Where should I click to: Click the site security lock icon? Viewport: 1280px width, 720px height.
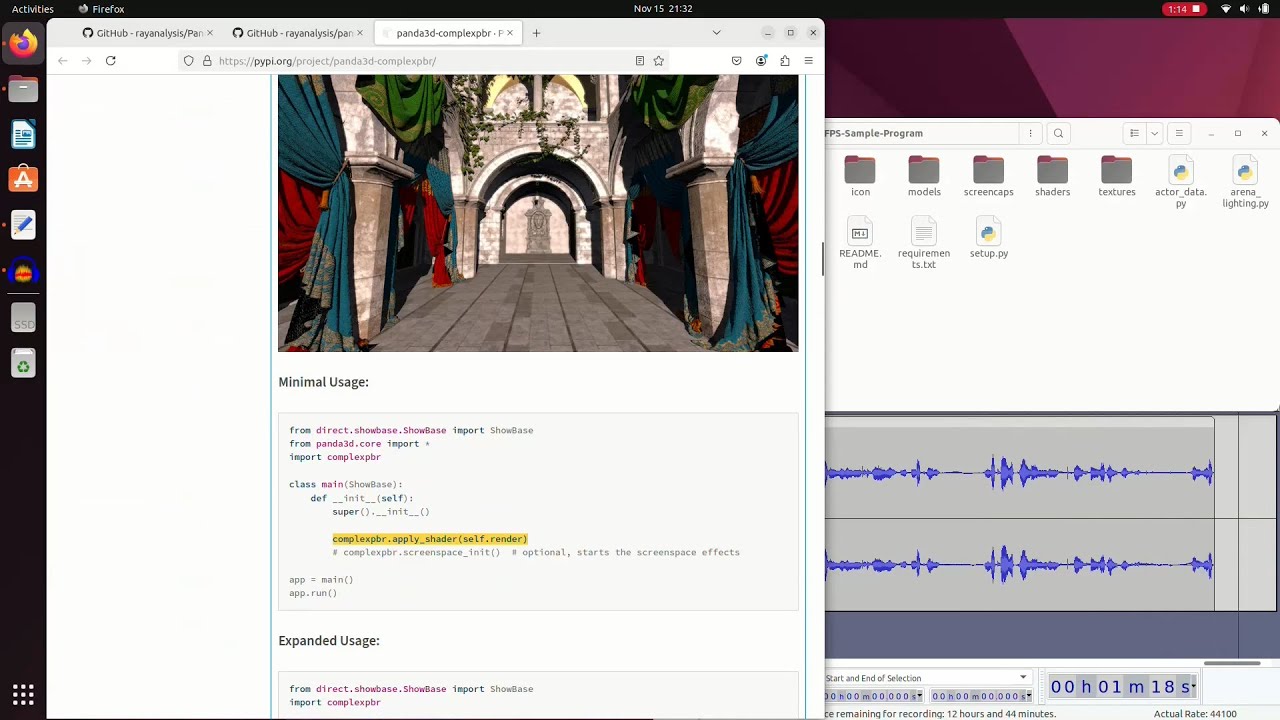coord(208,61)
